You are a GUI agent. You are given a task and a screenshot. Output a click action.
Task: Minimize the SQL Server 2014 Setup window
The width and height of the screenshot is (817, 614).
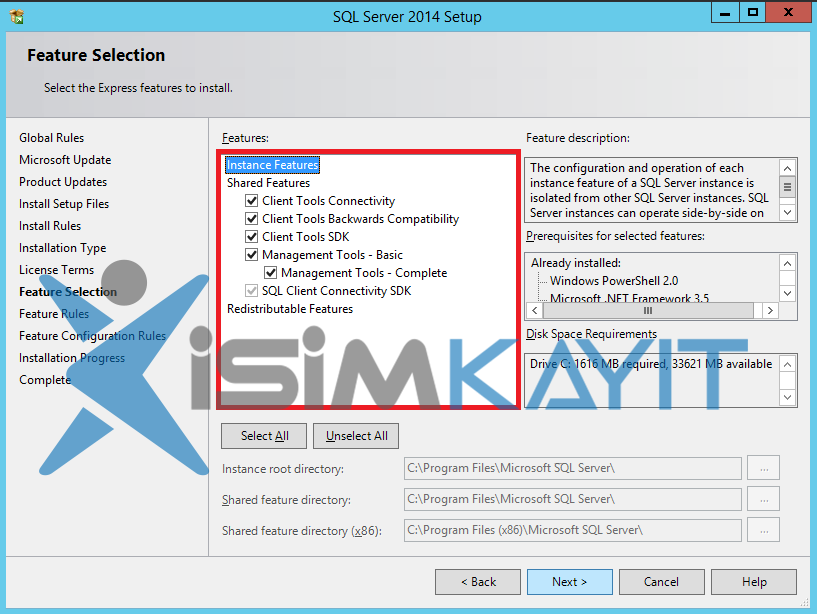(725, 13)
